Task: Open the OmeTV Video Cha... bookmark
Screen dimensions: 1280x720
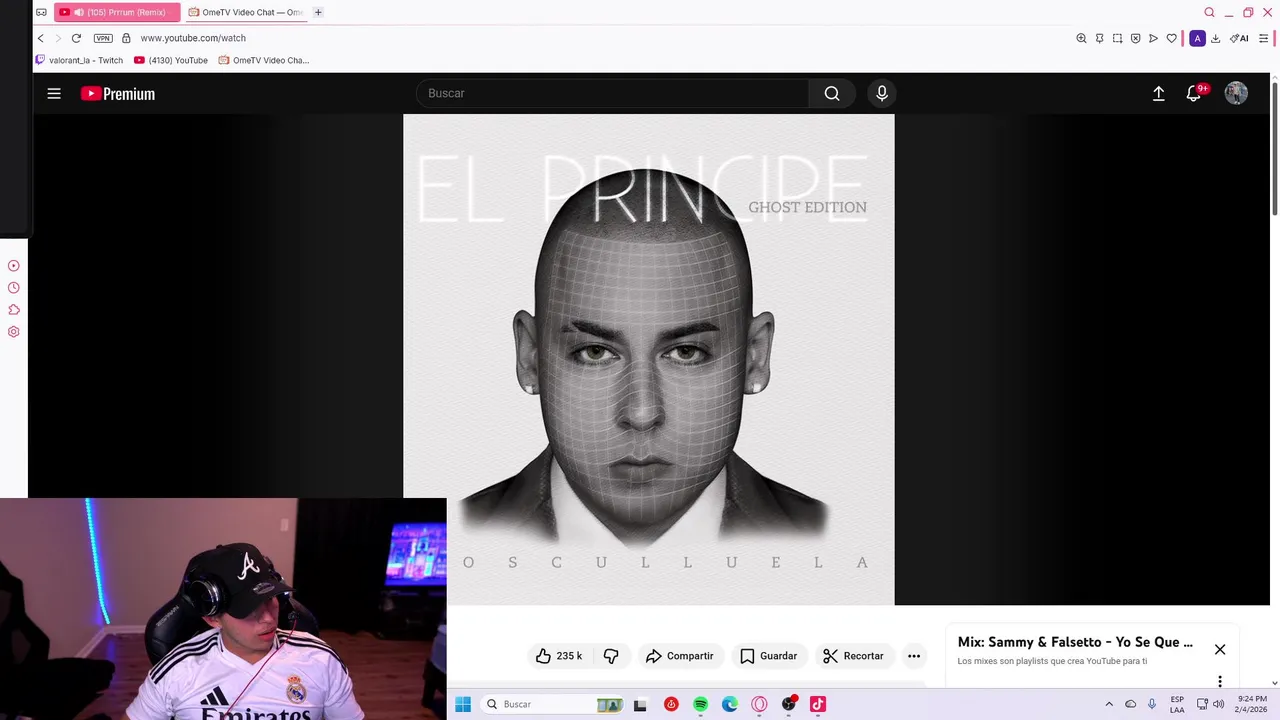Action: click(264, 60)
